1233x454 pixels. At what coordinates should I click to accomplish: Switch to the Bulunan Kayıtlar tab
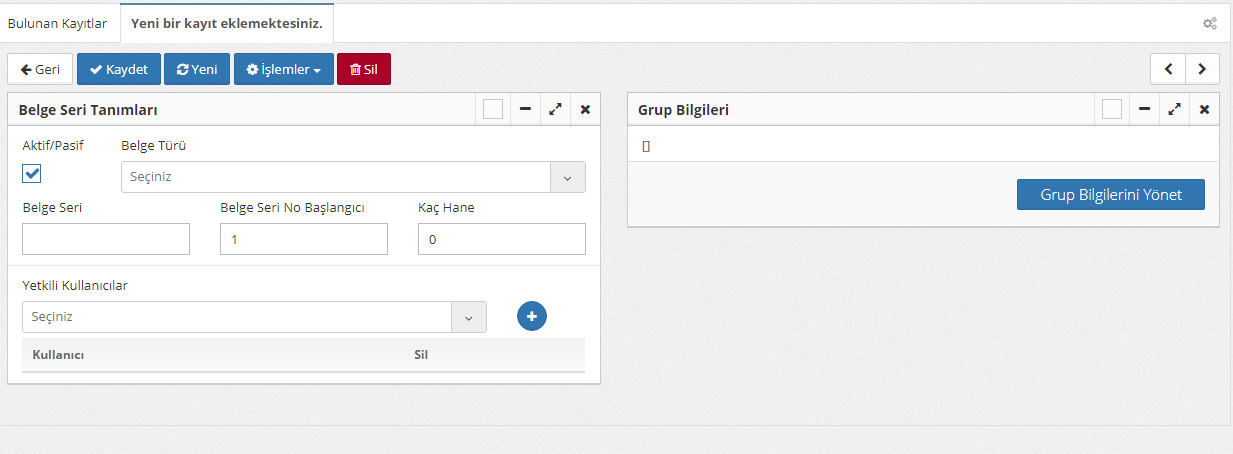pos(58,23)
